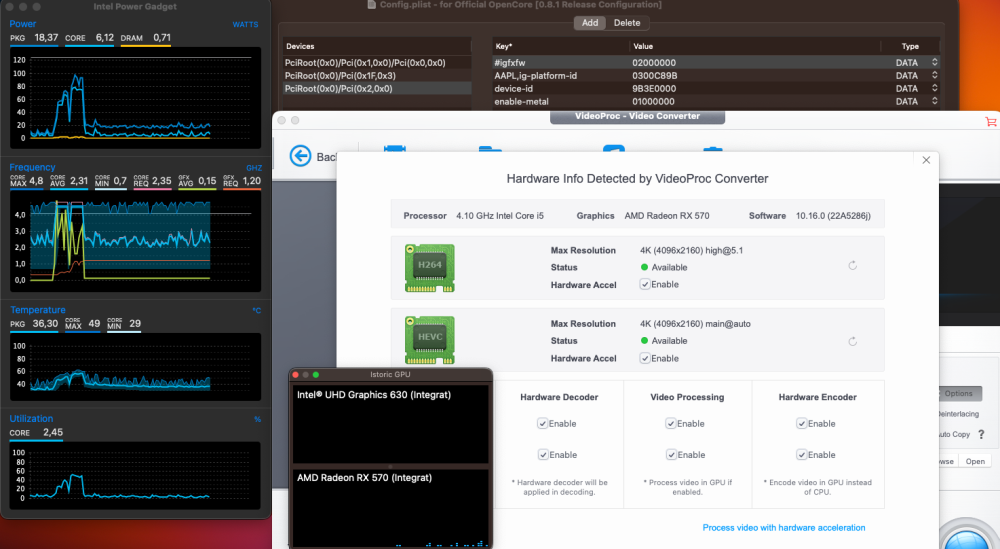Click the Utilization graph in Intel Power Gadget
1000x549 pixels.
(x=135, y=475)
